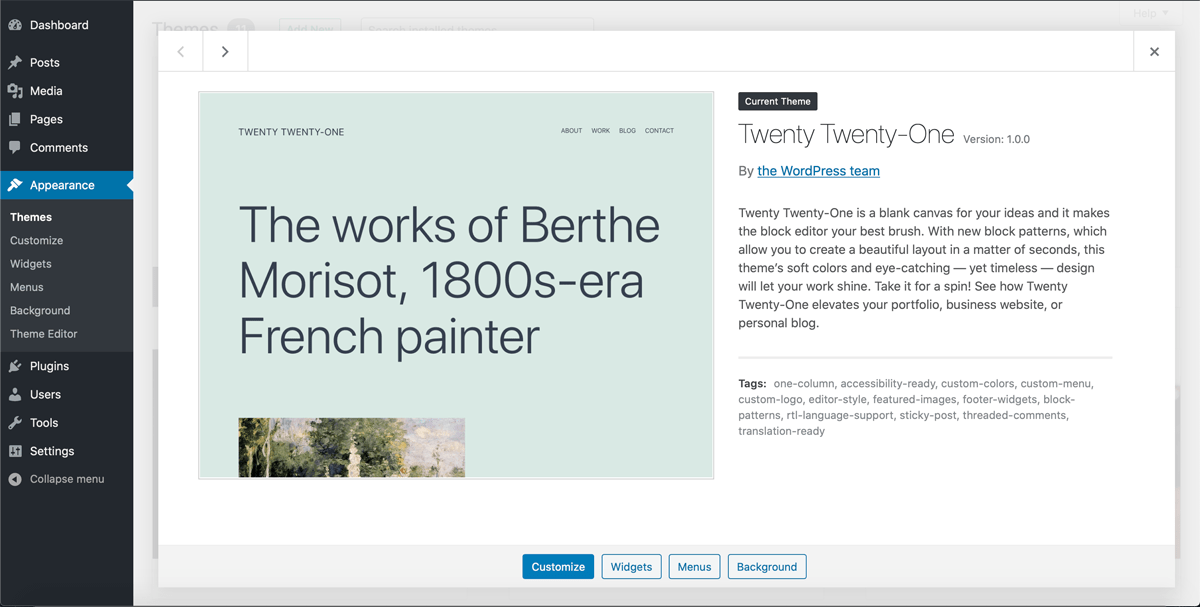Click the Posts pushpin icon
1200x607 pixels.
(15, 62)
